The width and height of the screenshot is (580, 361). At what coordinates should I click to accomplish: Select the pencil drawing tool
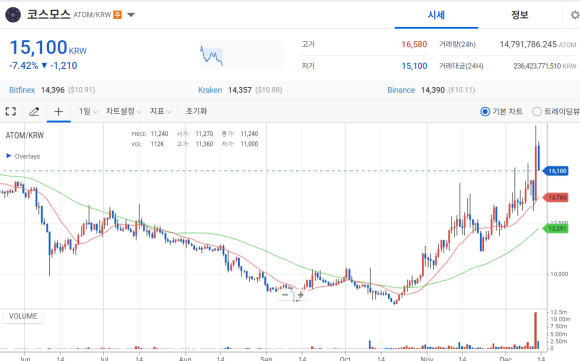pos(34,111)
